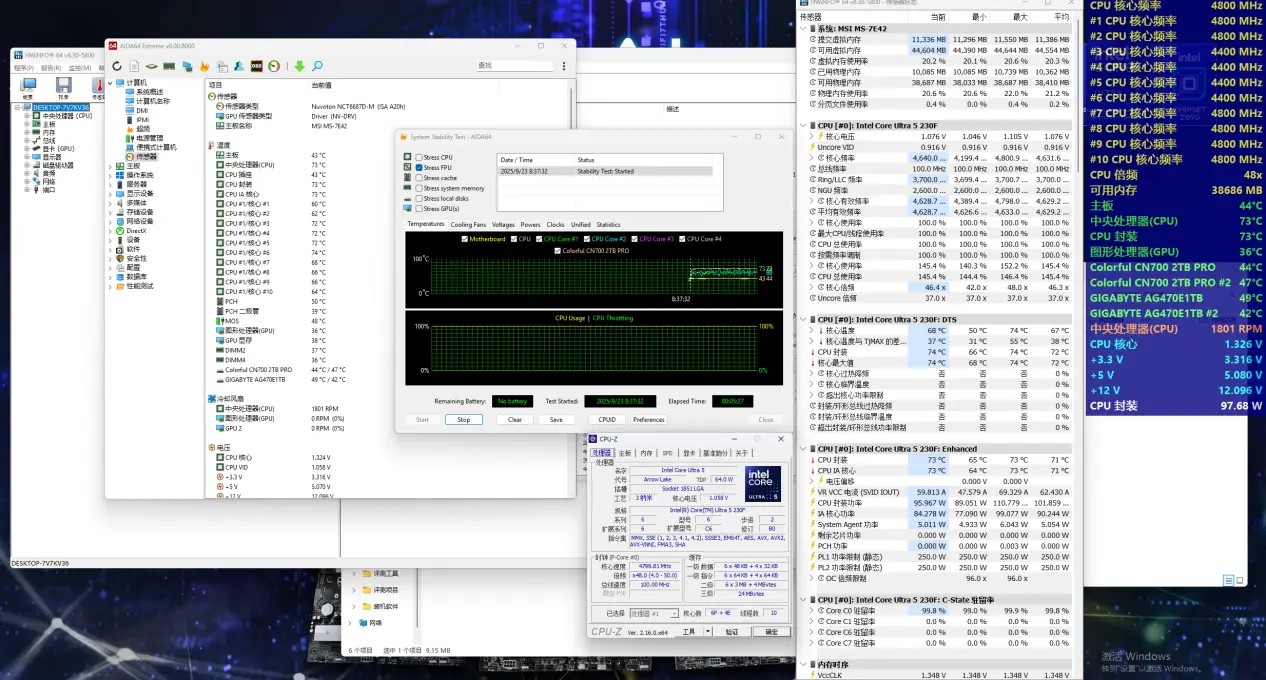1266x680 pixels.
Task: Click 评测工具 folder in file explorer
Action: point(380,574)
